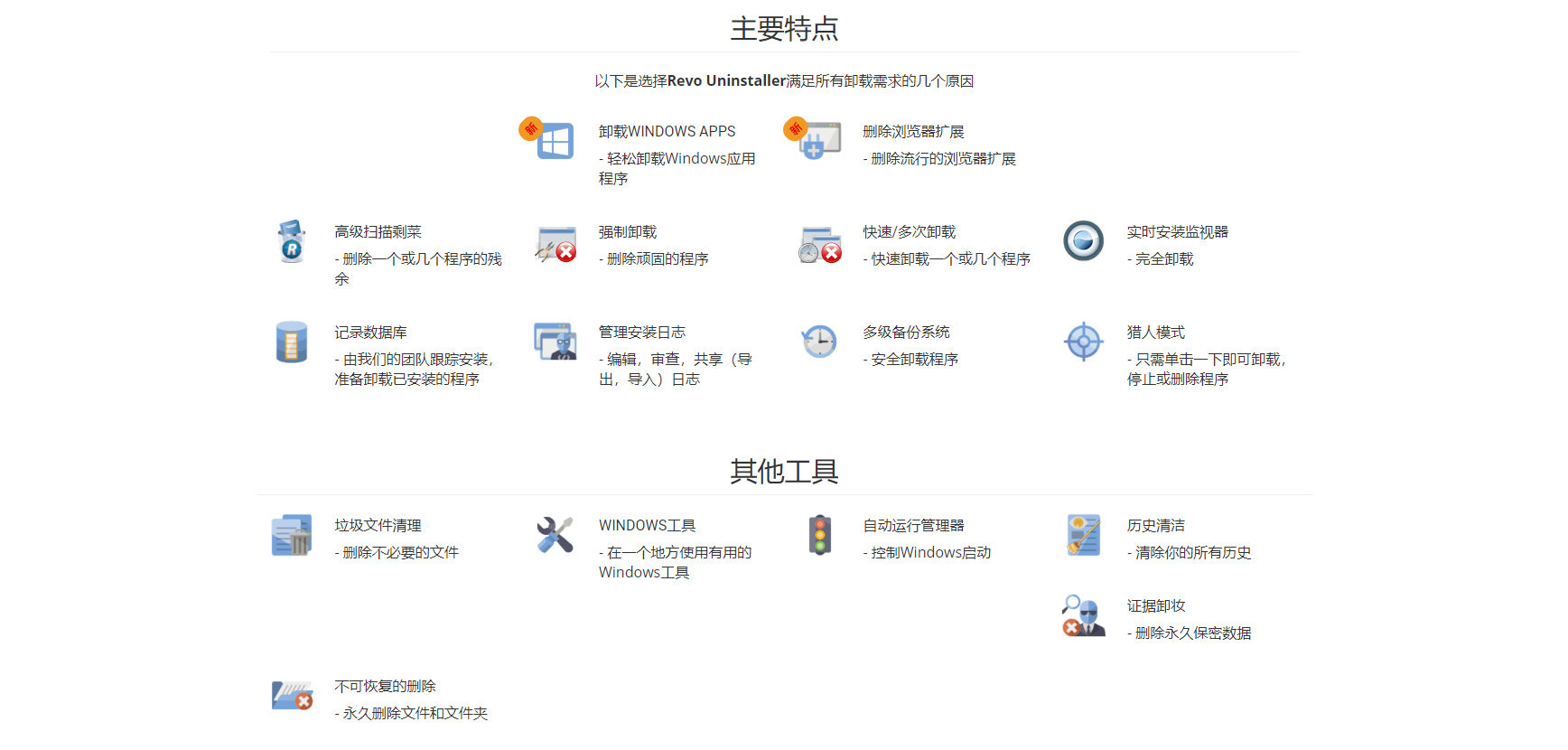Select the WINDOWS工具 tool title

[x=647, y=526]
